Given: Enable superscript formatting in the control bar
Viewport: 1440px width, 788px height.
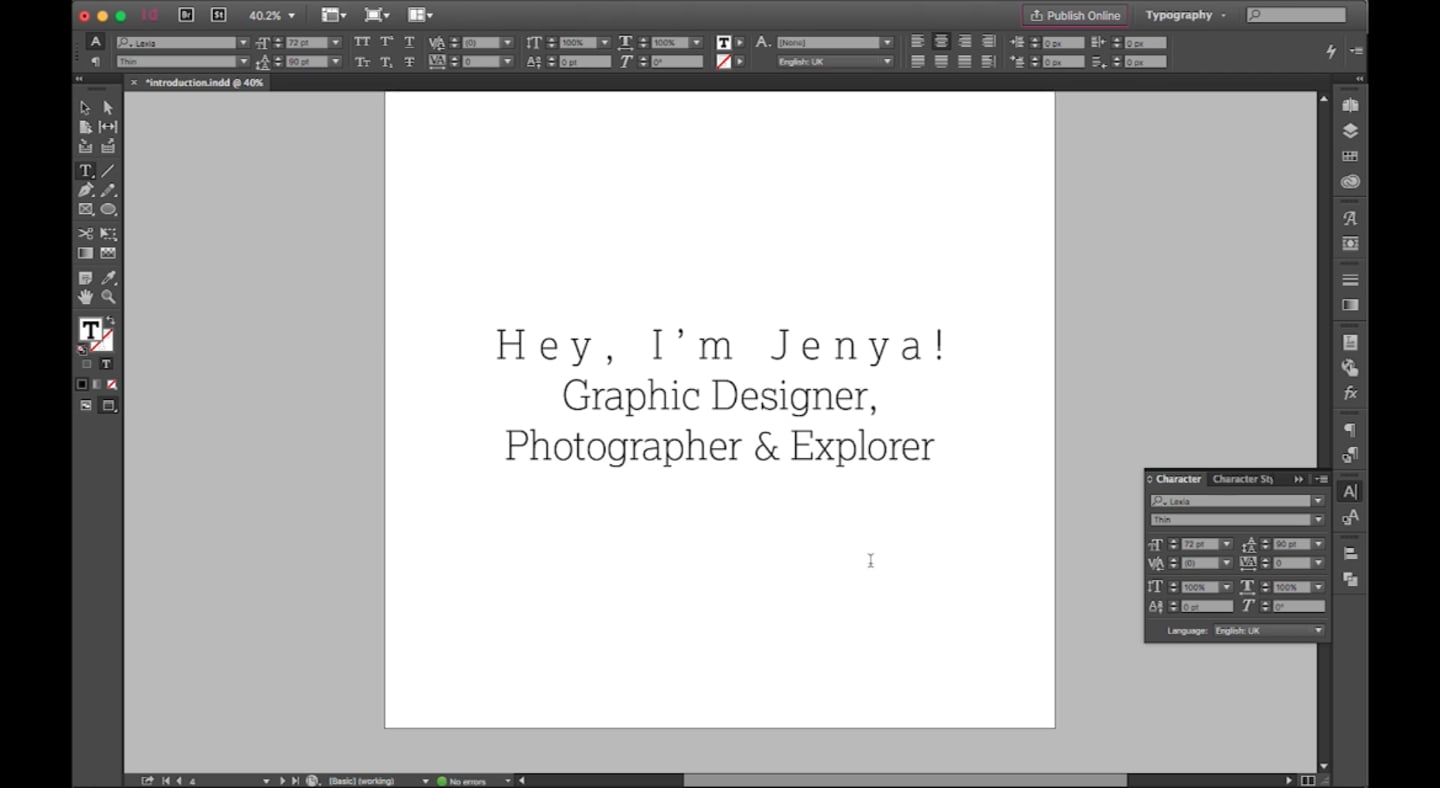Looking at the screenshot, I should point(384,41).
